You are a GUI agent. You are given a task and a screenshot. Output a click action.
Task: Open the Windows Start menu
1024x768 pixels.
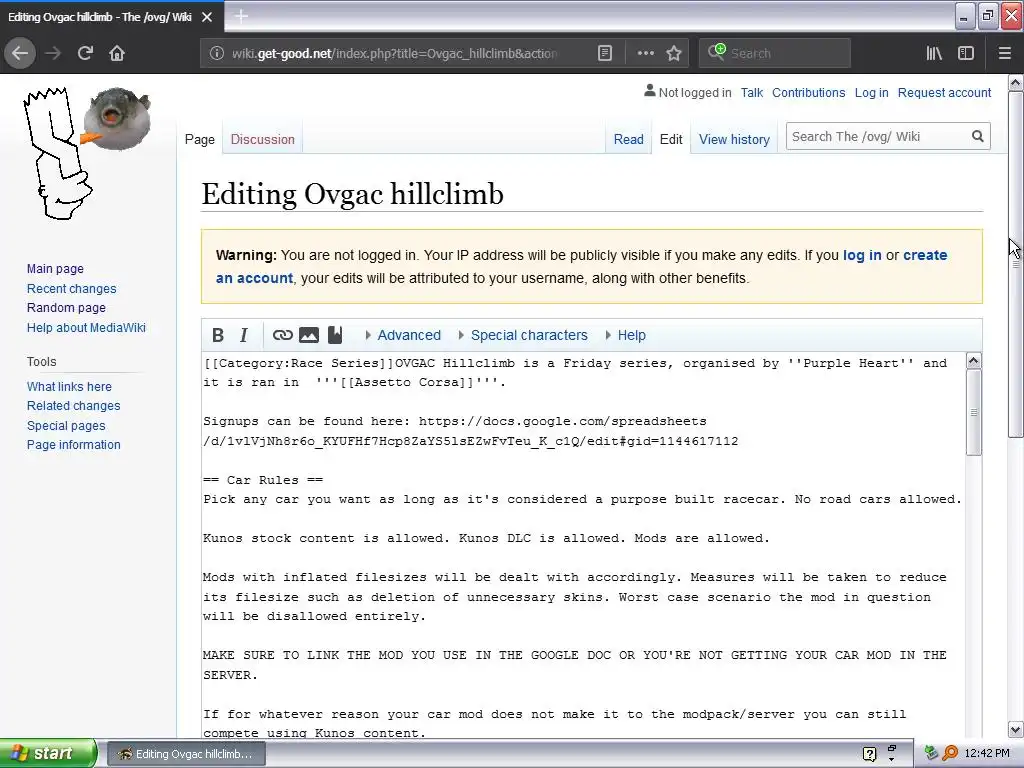click(48, 753)
